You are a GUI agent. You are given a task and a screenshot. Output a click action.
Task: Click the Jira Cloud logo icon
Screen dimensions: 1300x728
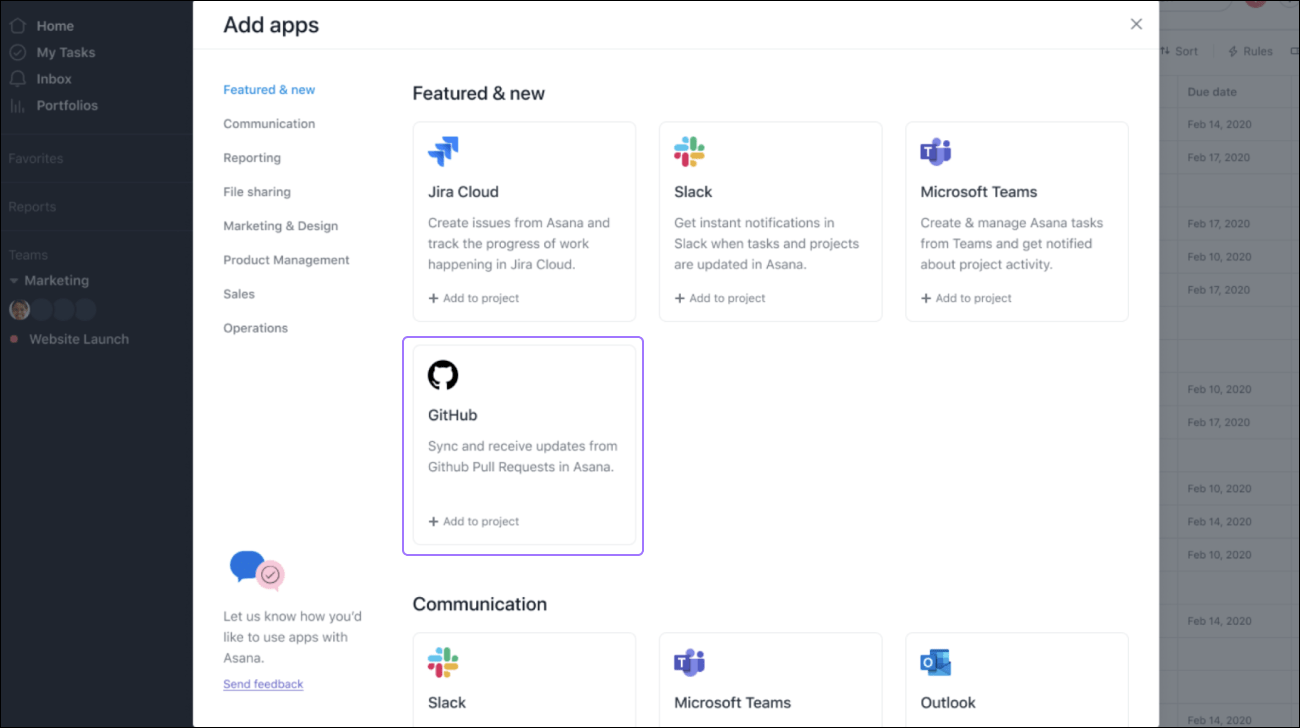(x=443, y=152)
